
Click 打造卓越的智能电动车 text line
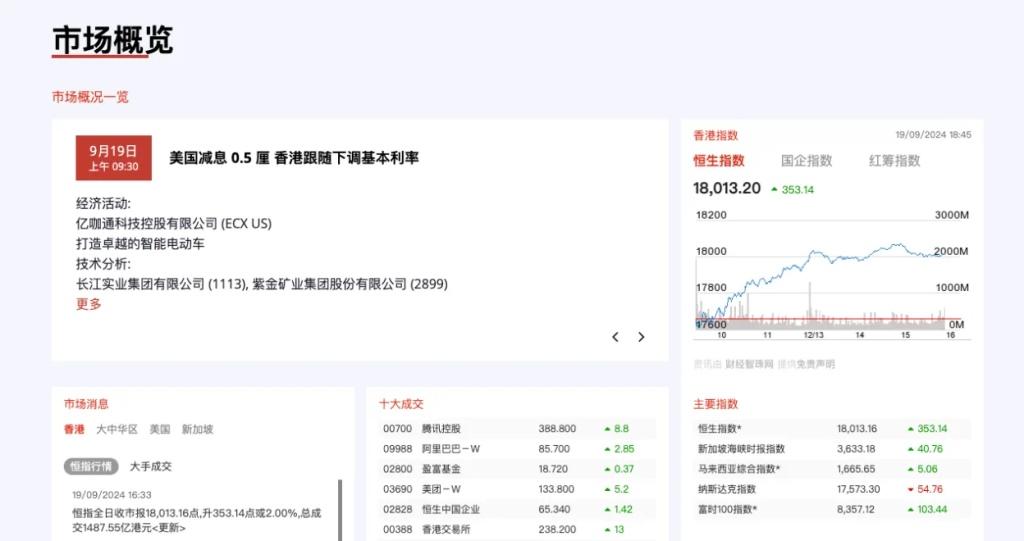coord(140,244)
